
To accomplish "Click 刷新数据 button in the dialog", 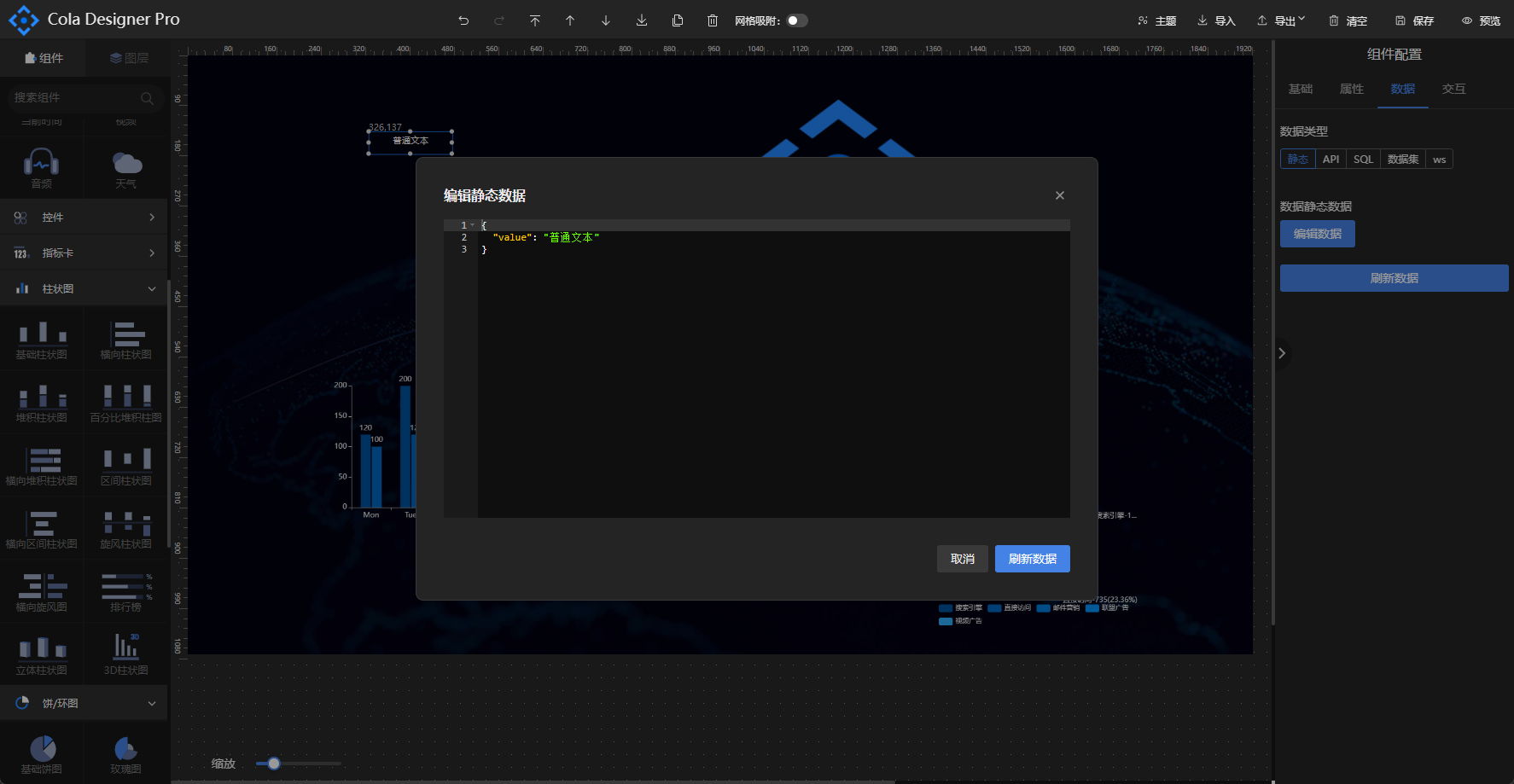I will 1032,559.
